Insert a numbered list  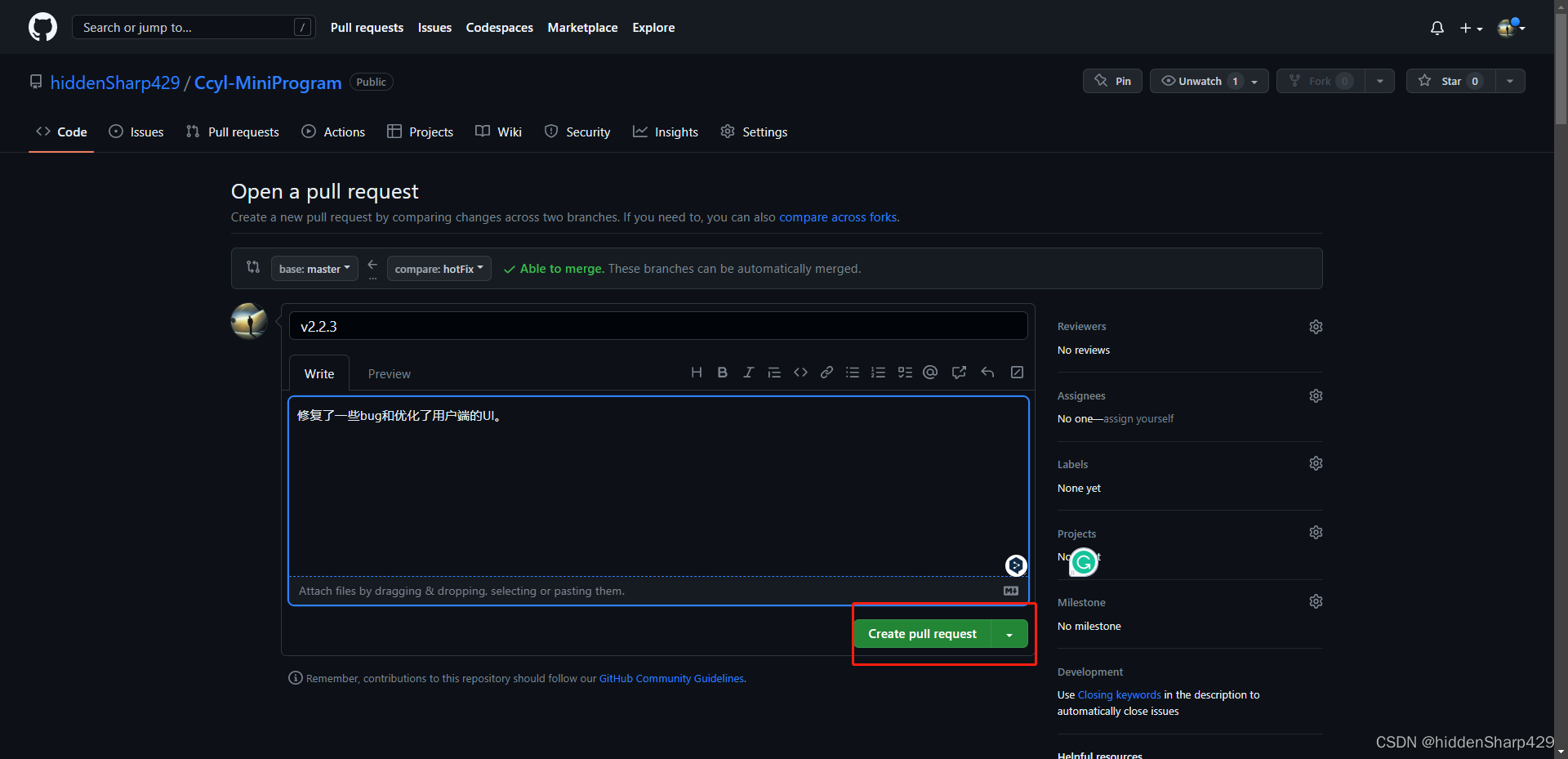coord(878,373)
